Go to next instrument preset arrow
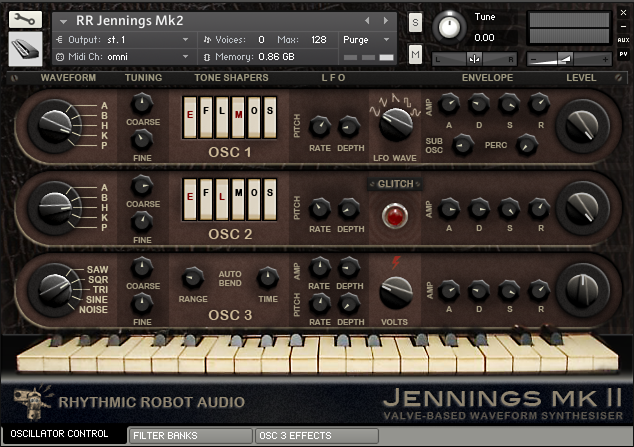 point(386,20)
